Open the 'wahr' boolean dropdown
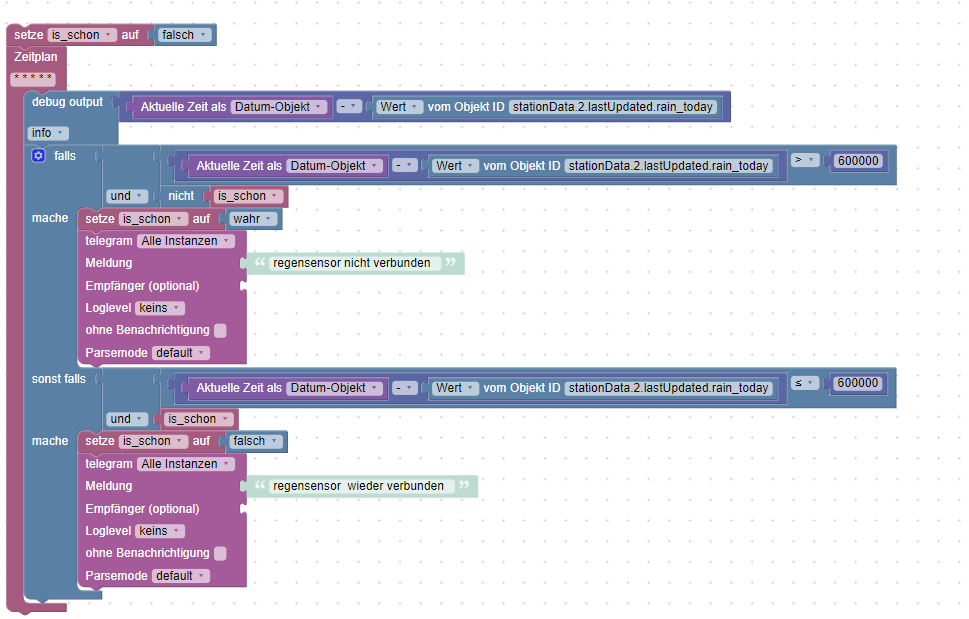 (253, 219)
